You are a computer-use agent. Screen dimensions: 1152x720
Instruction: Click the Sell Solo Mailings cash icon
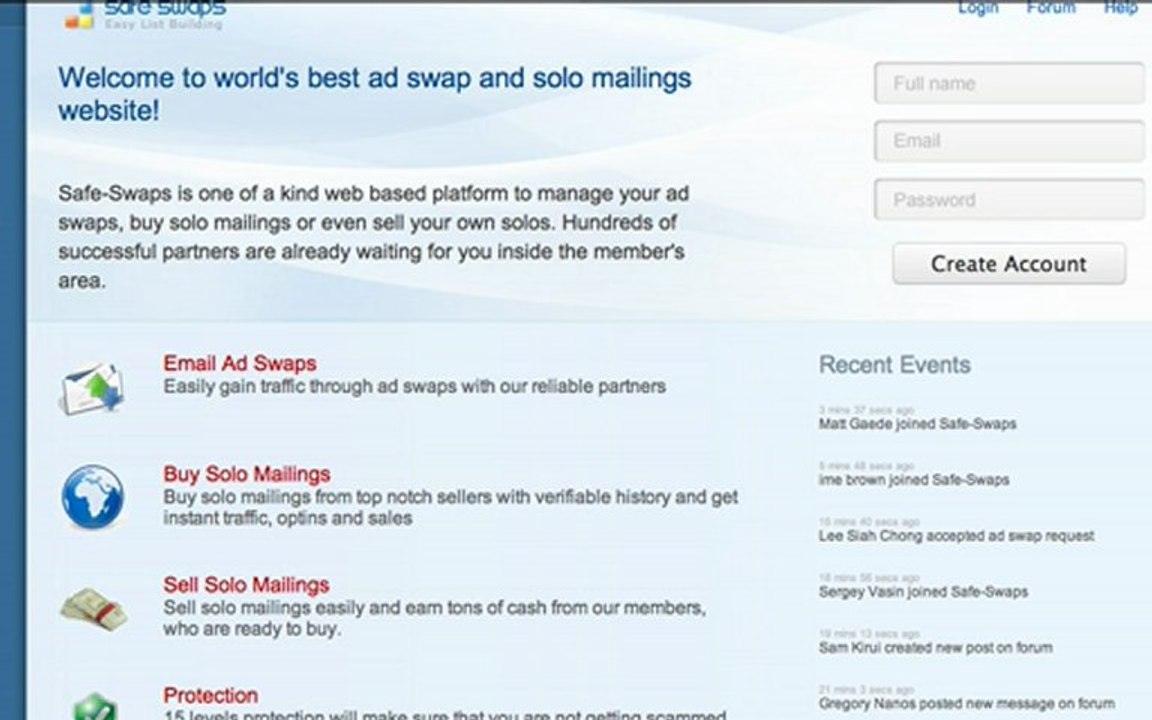93,608
